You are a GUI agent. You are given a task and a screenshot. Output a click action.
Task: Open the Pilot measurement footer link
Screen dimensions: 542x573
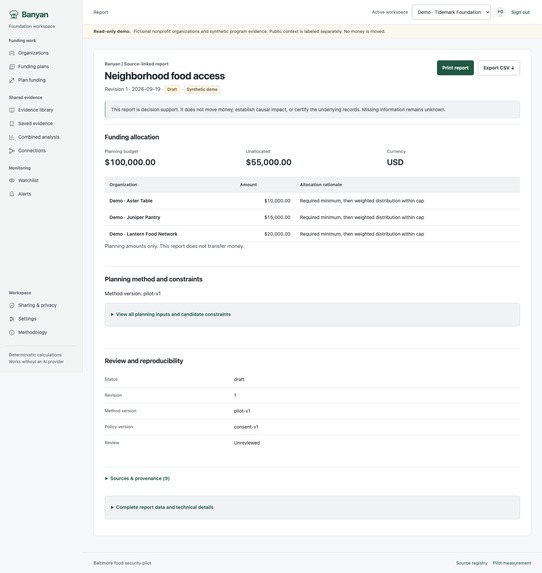[512, 563]
